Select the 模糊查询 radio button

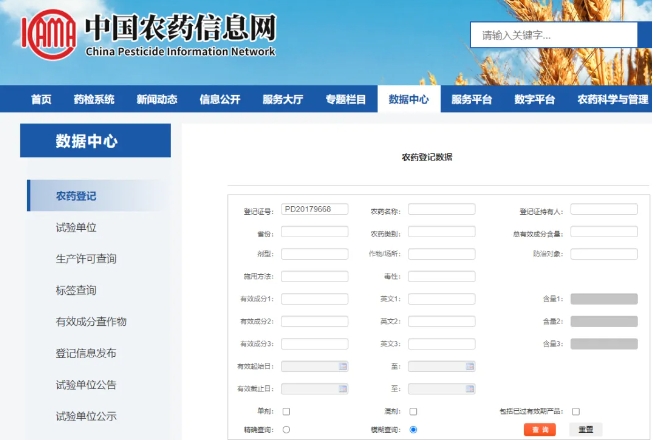[413, 430]
